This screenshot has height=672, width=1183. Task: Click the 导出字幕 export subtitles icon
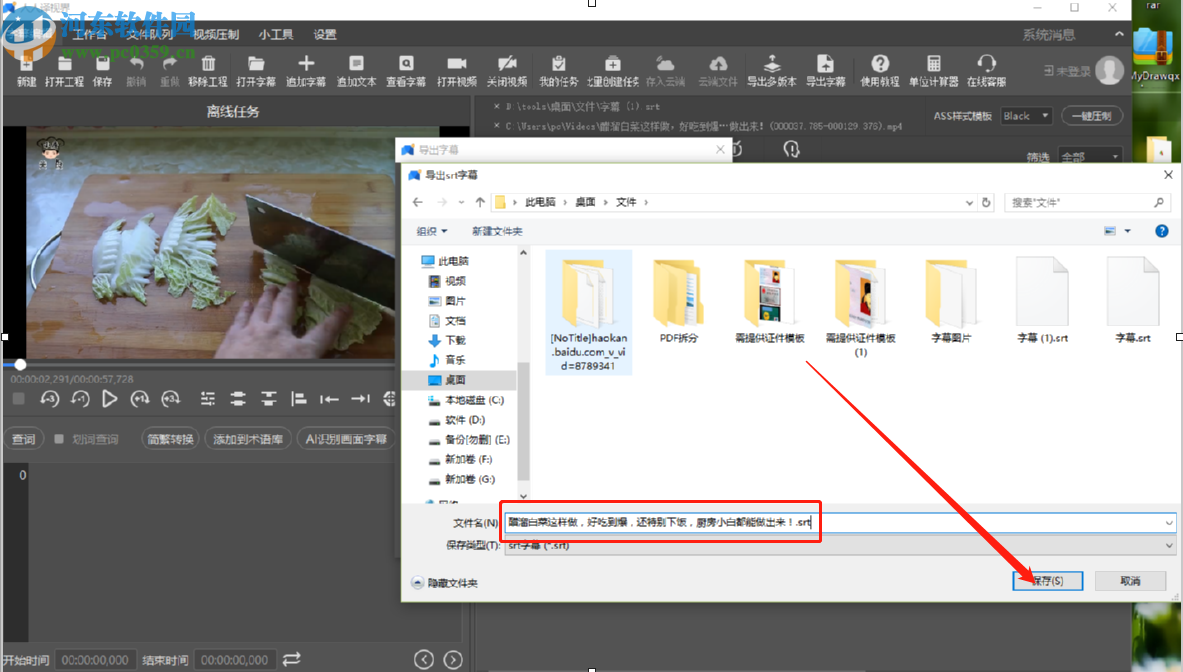tap(827, 70)
